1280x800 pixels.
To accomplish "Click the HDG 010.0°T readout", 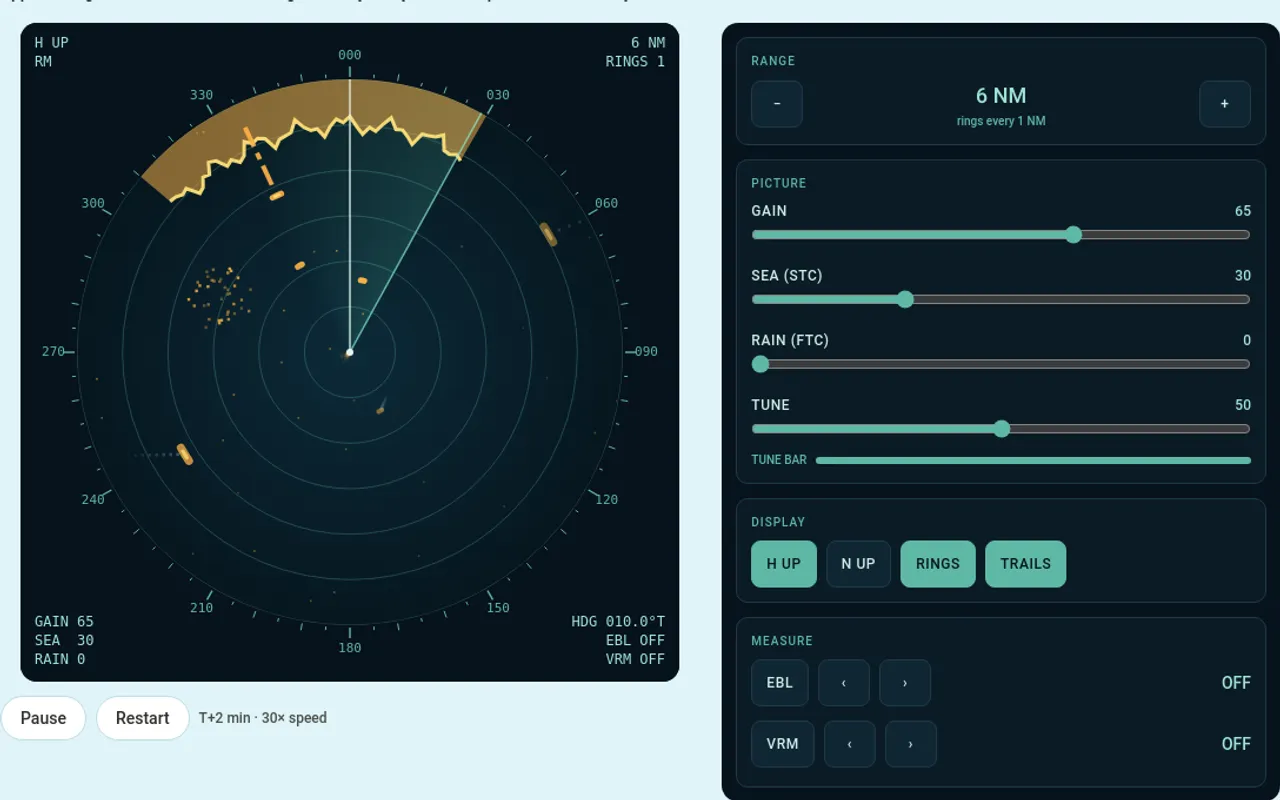I will (x=618, y=622).
